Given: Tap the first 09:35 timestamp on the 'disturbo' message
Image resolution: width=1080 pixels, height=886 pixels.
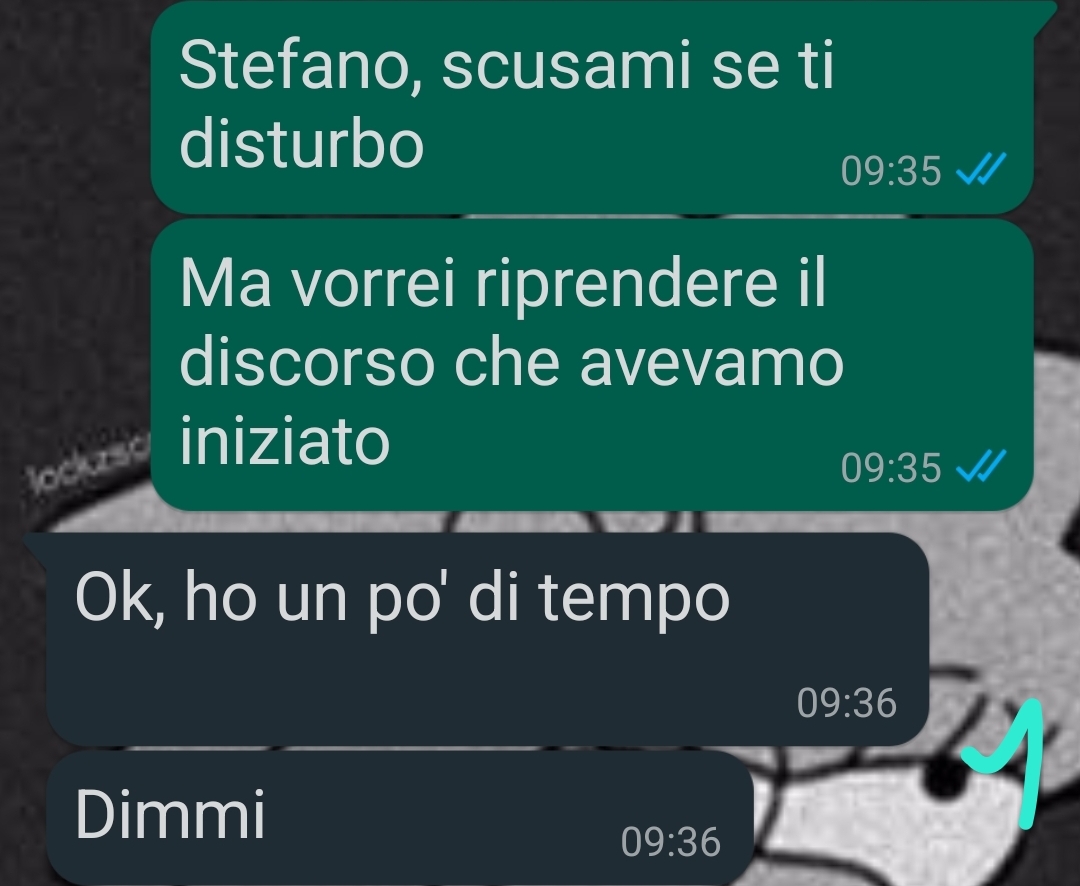Looking at the screenshot, I should tap(891, 170).
